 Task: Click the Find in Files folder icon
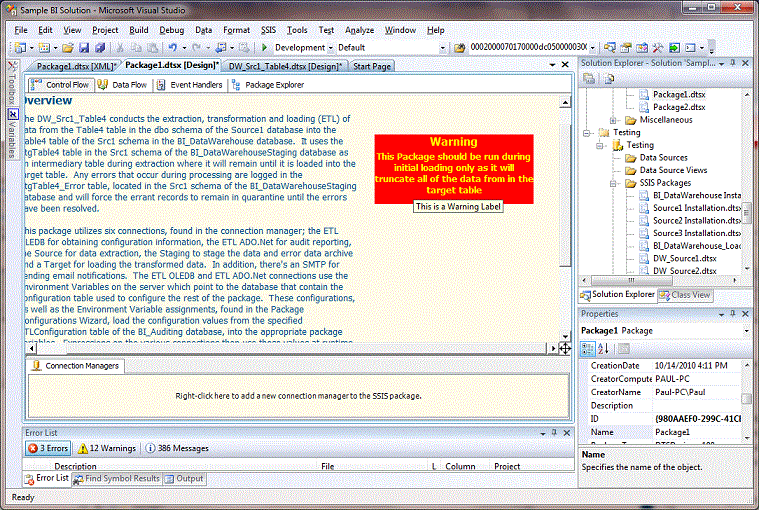coord(459,47)
